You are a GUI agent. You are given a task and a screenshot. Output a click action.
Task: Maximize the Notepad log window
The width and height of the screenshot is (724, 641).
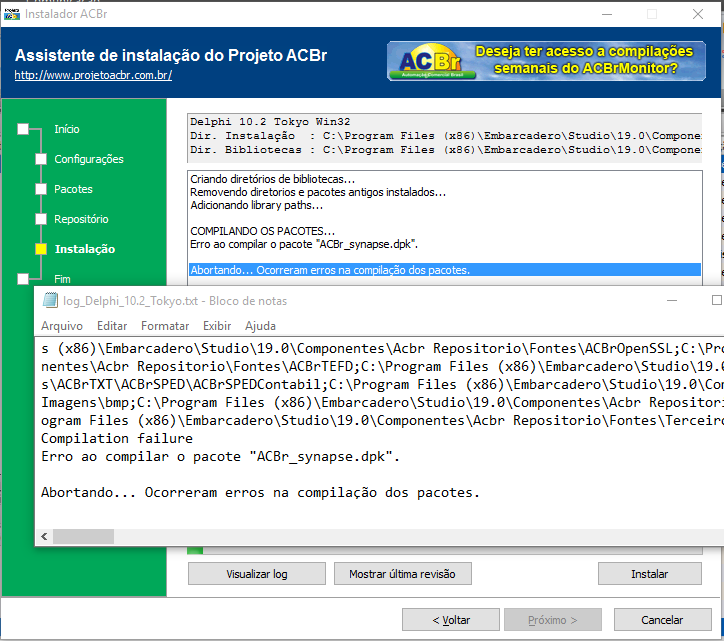tap(716, 300)
